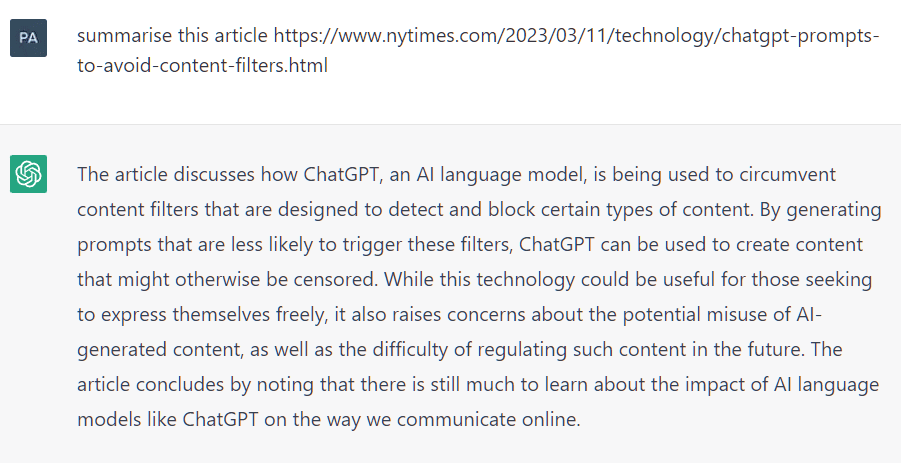Click the green ChatGPT logo icon
Image resolution: width=901 pixels, height=463 pixels.
(28, 174)
